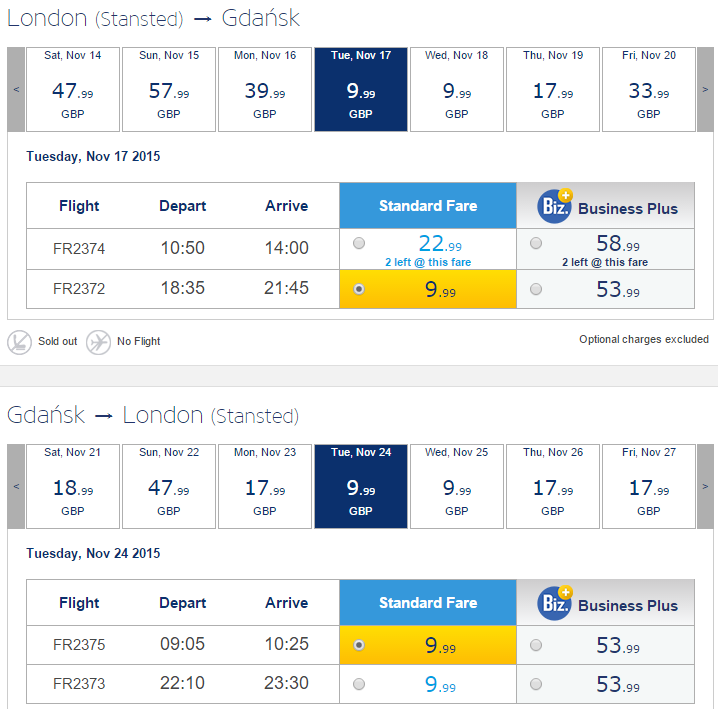Switch outbound date to Wed, Nov 18

tap(457, 89)
